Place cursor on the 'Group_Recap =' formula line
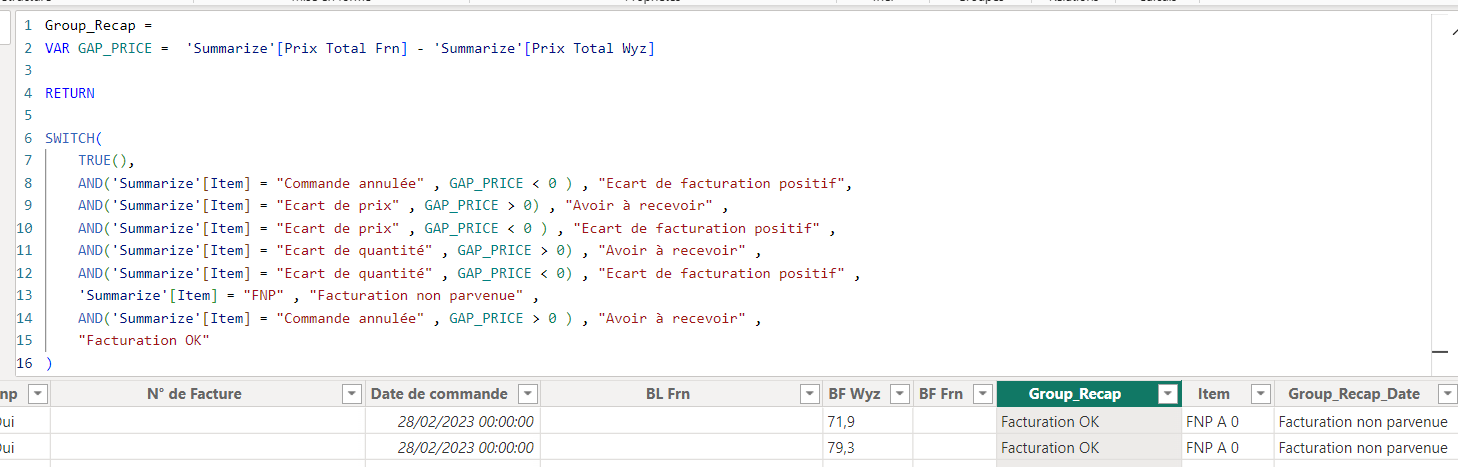Screen dimensions: 1458x467 pyautogui.click(x=98, y=25)
